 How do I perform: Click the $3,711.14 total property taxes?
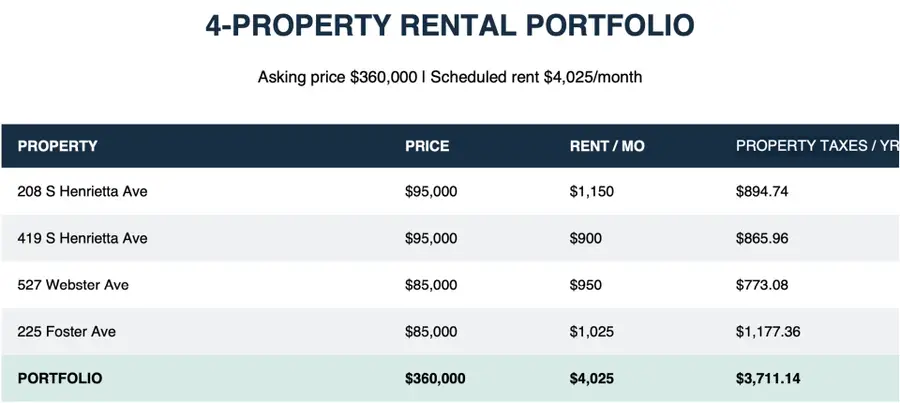pos(768,378)
